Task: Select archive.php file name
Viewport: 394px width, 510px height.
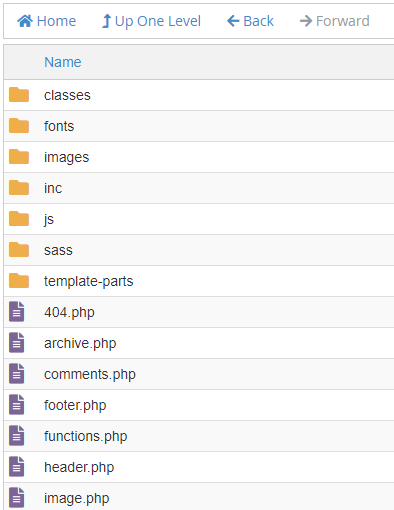Action: tap(80, 343)
